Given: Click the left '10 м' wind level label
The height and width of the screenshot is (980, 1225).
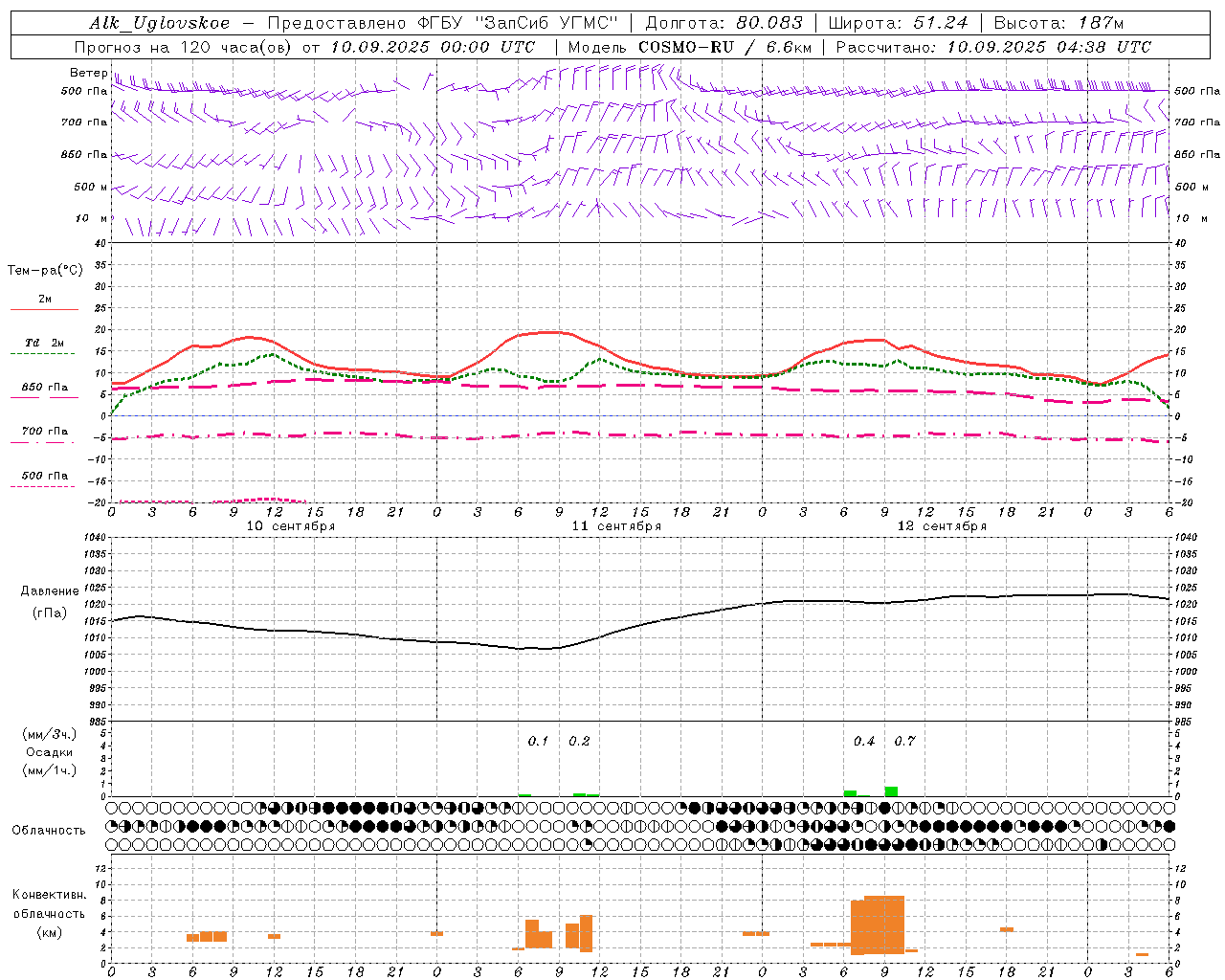Looking at the screenshot, I should click(x=92, y=218).
